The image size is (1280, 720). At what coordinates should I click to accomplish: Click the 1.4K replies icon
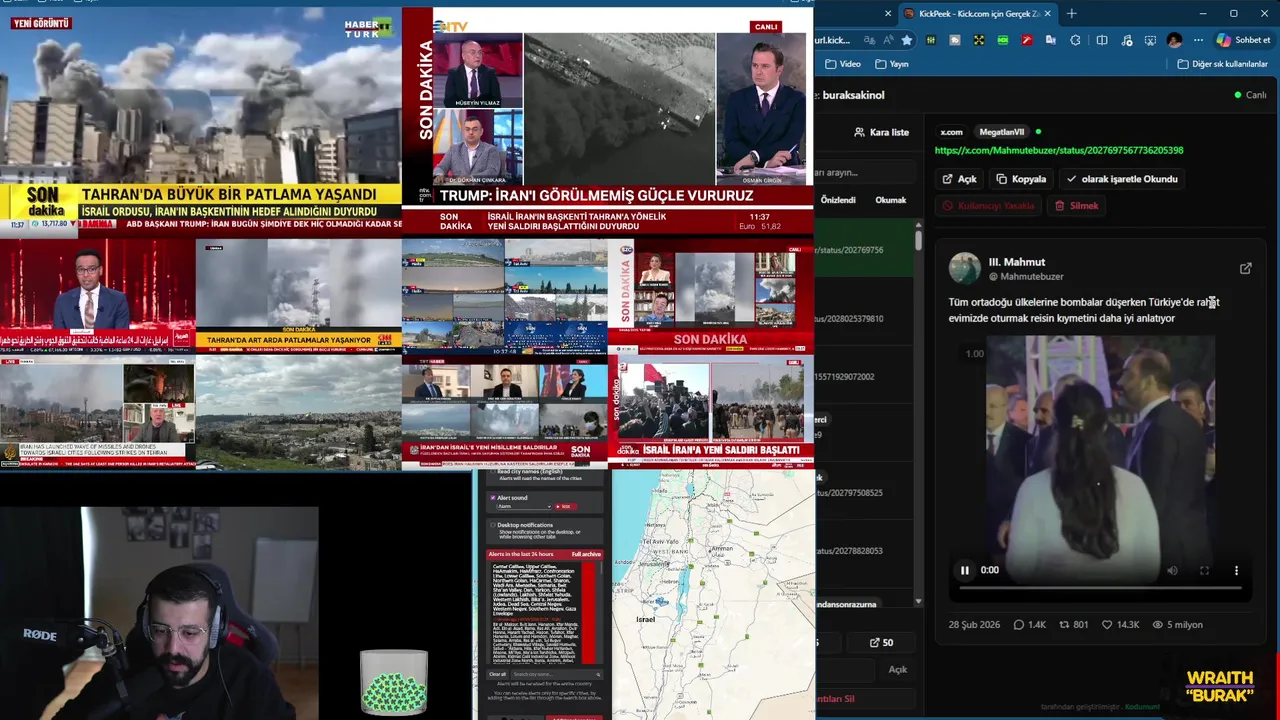pos(1019,625)
